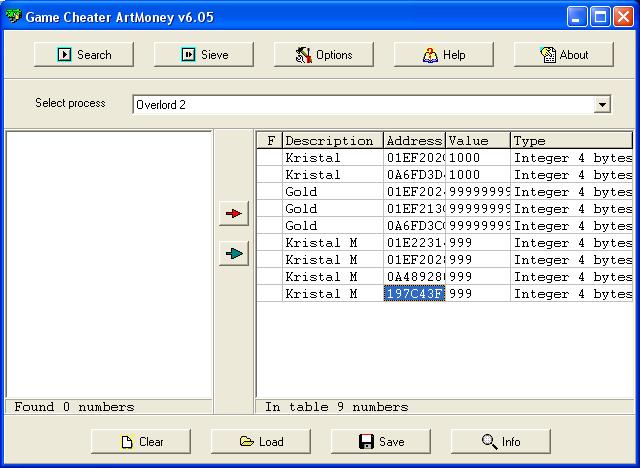Select address cell 0A48928

point(414,277)
